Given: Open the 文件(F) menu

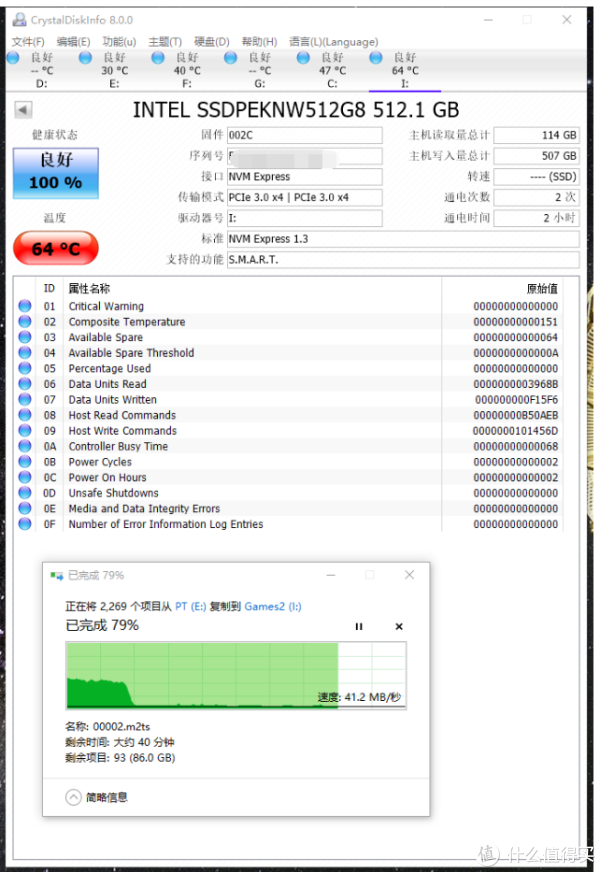Looking at the screenshot, I should (x=28, y=42).
